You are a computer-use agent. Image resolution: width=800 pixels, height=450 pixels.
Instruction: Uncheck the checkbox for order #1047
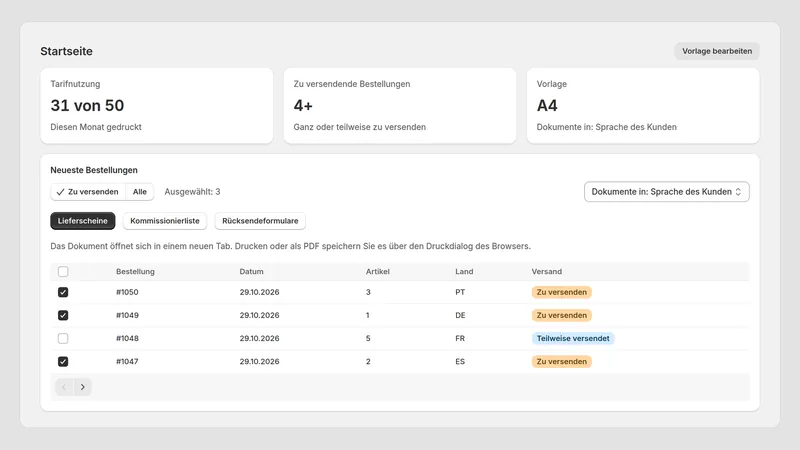(63, 361)
